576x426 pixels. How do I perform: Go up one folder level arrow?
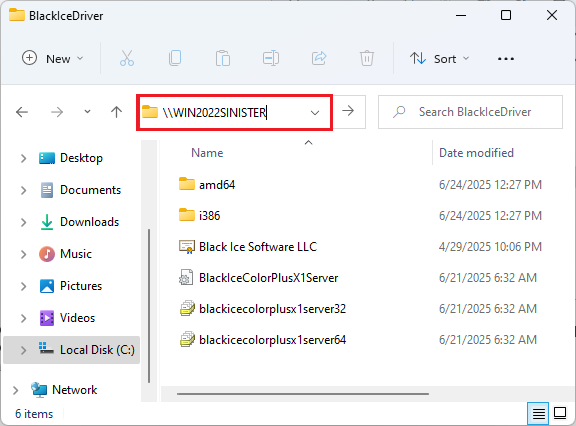pos(116,112)
